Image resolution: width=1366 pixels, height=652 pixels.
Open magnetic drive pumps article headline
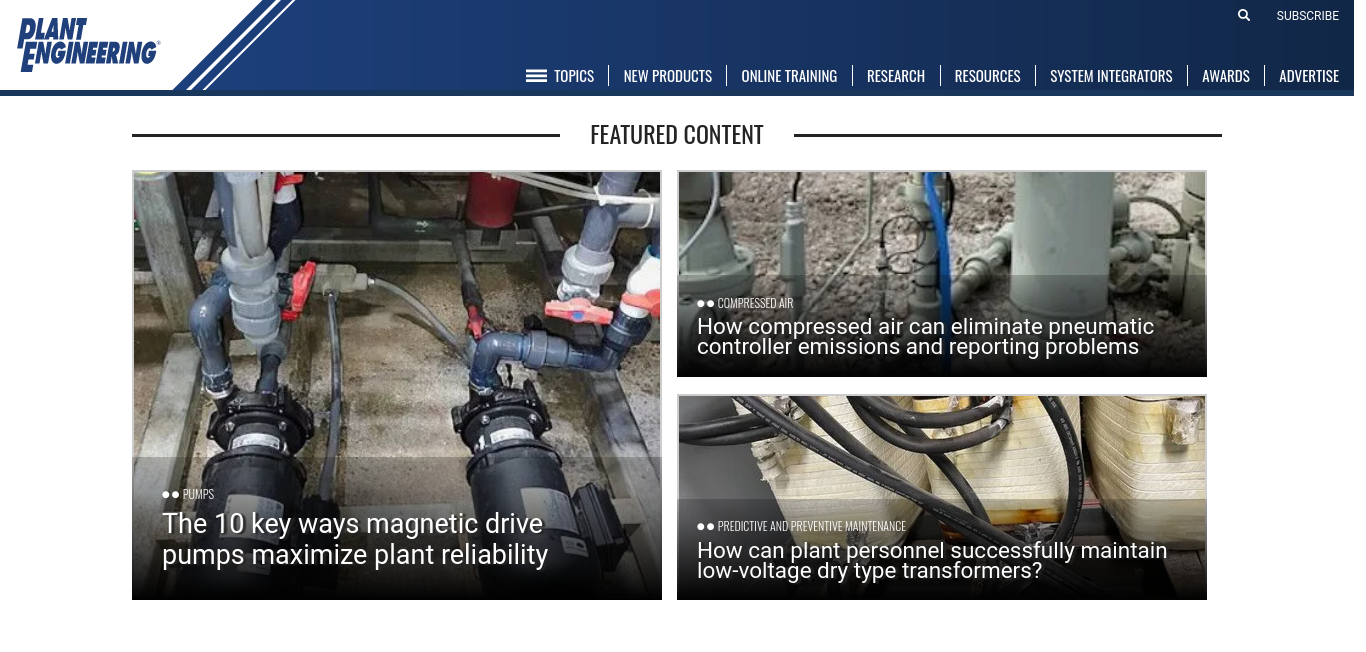(x=355, y=539)
